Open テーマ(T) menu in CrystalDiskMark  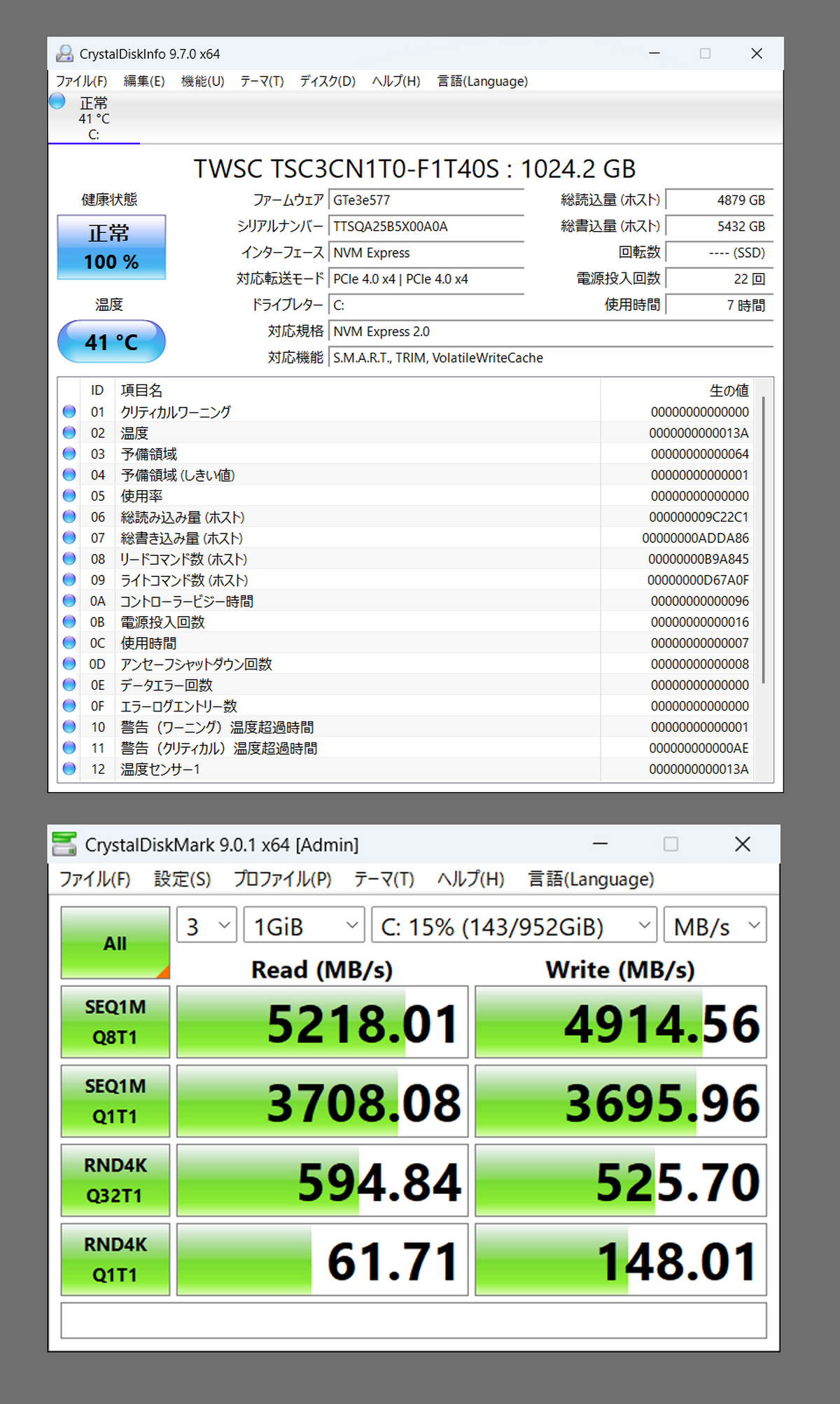(384, 879)
